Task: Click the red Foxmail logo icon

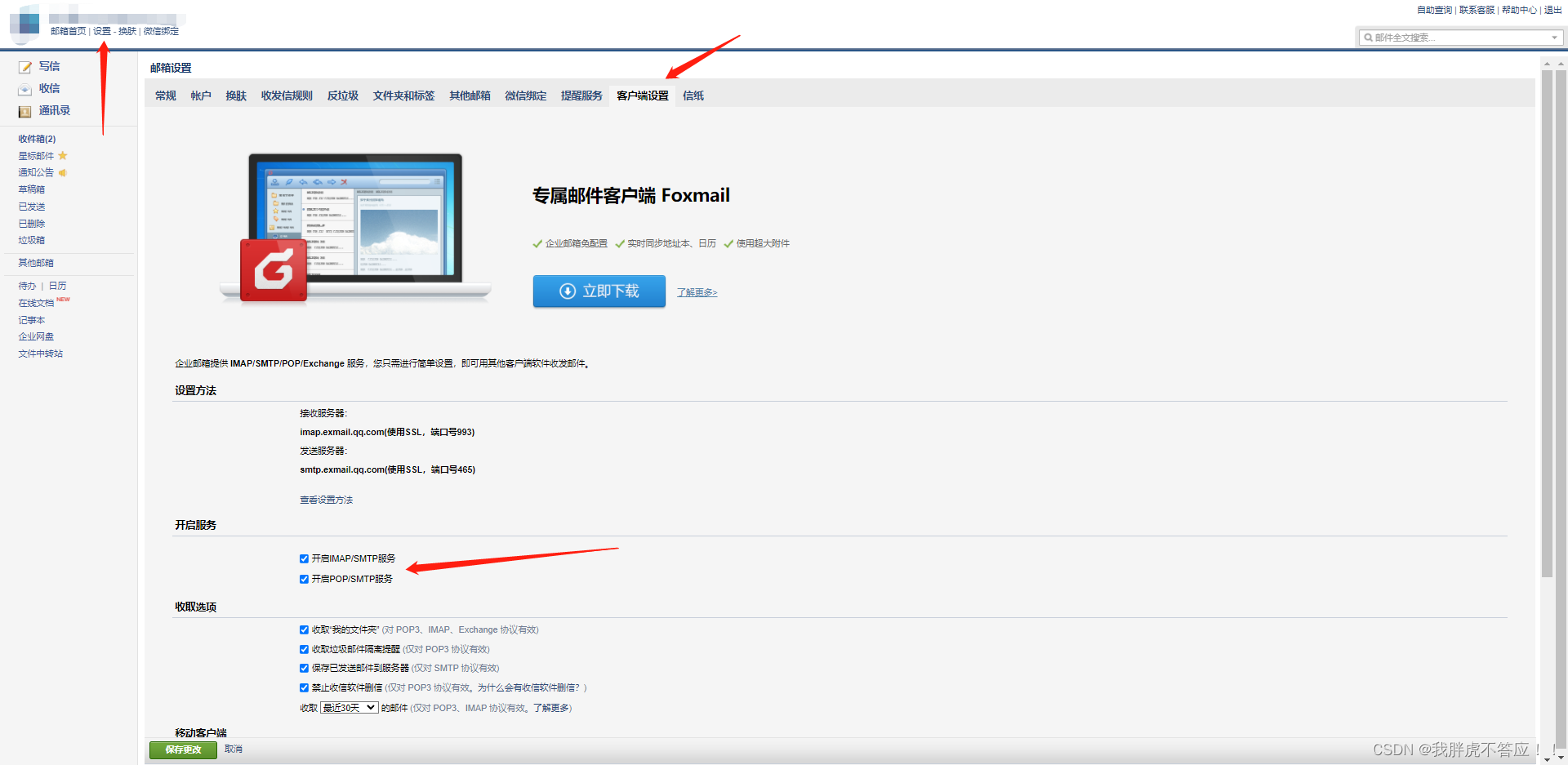Action: 274,270
